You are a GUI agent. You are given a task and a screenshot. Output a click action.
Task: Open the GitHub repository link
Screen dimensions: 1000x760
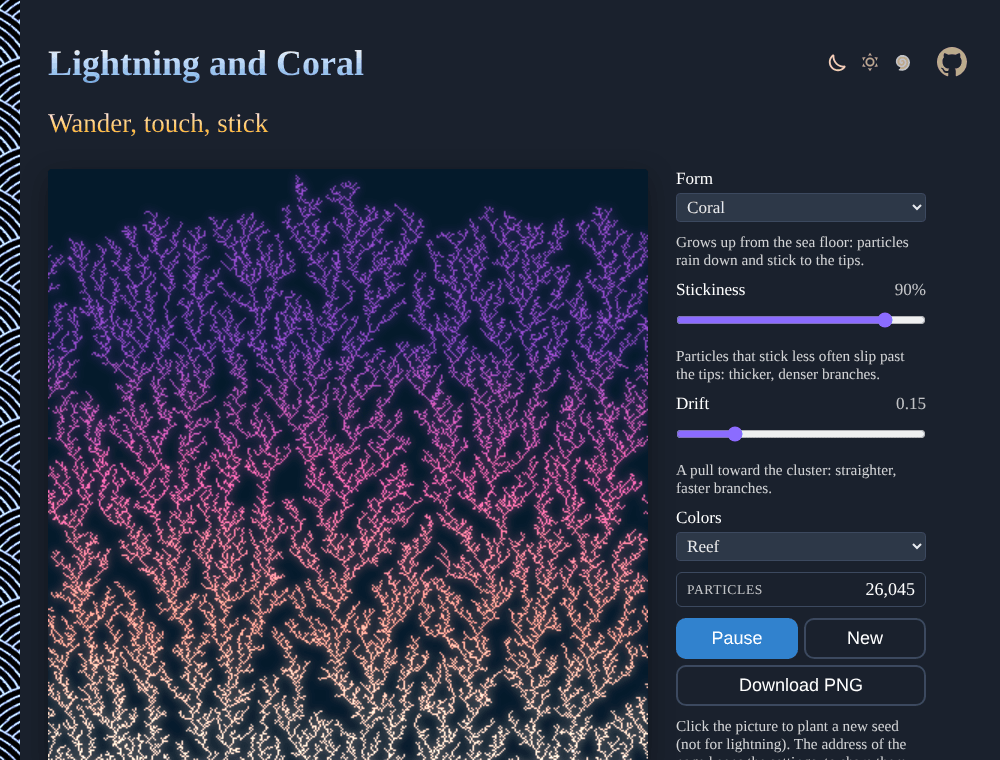952,62
